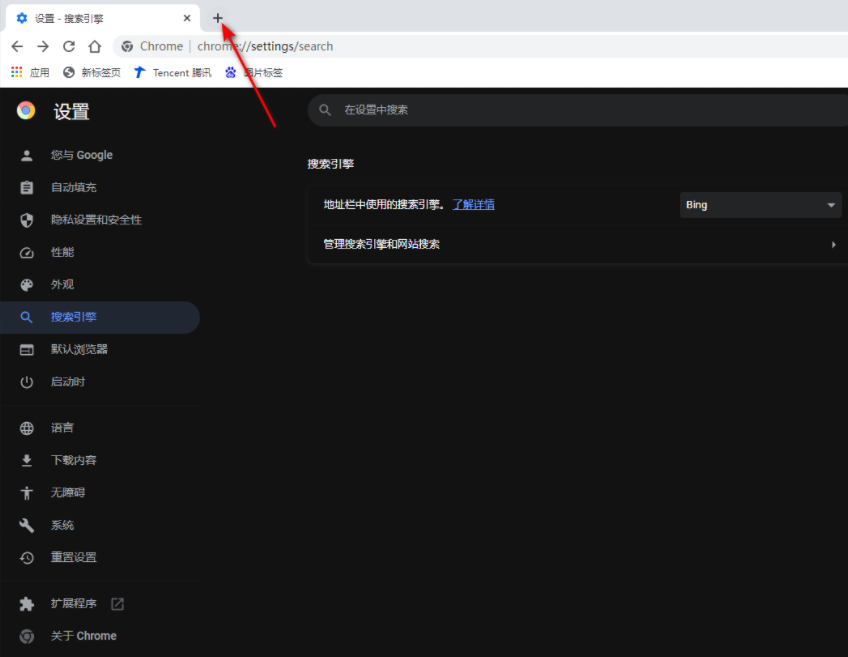Open the Bing search engine dropdown
The width and height of the screenshot is (848, 657).
point(760,205)
